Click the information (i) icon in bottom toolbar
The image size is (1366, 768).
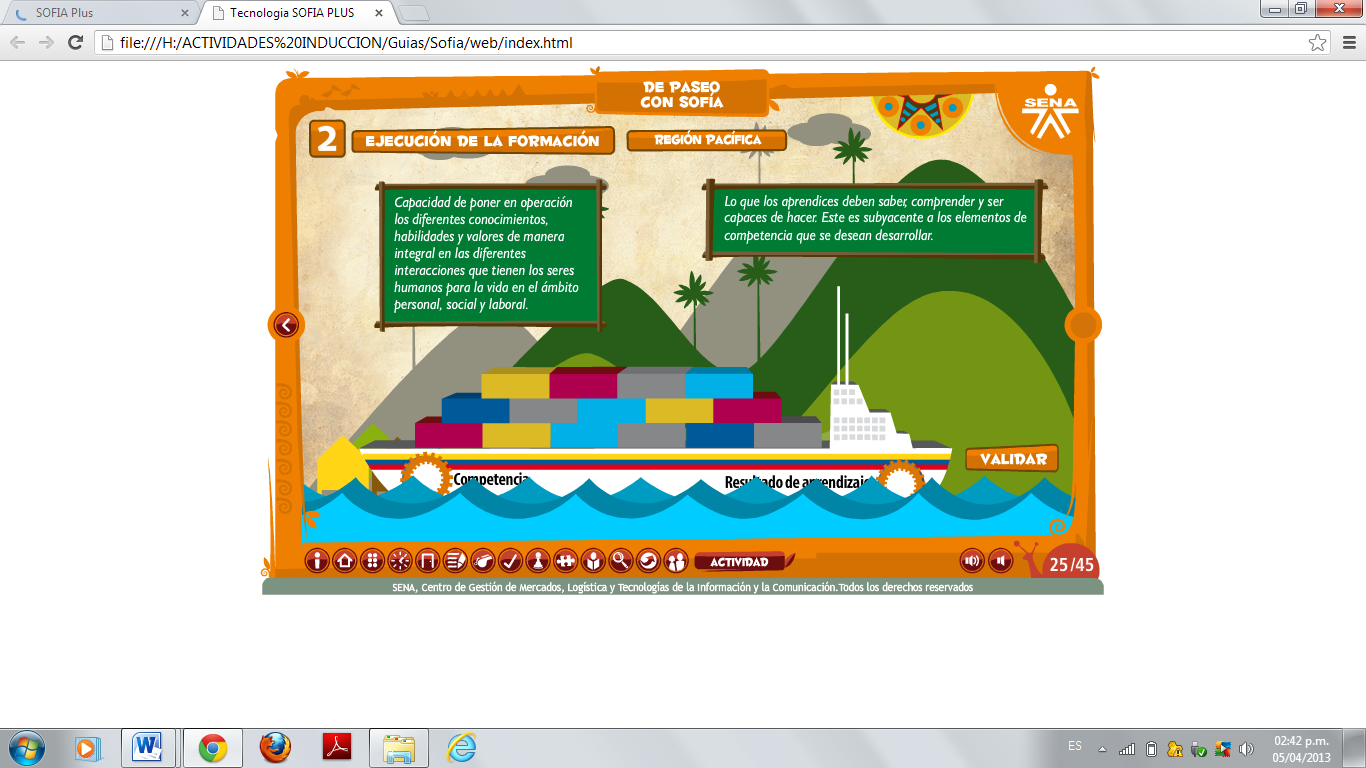317,561
